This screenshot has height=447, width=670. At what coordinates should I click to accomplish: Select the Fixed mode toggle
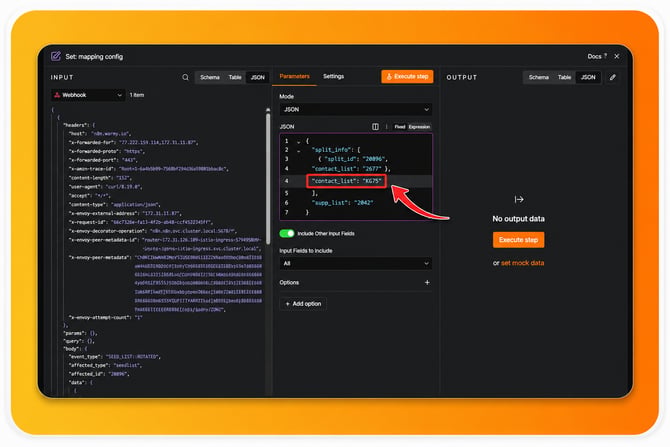(x=400, y=127)
